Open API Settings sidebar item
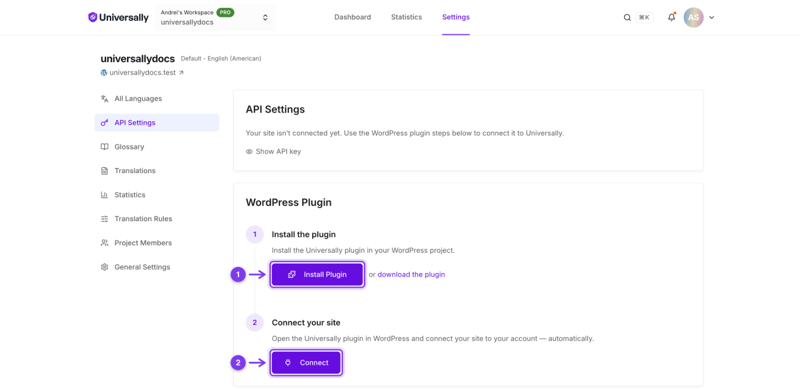 157,123
